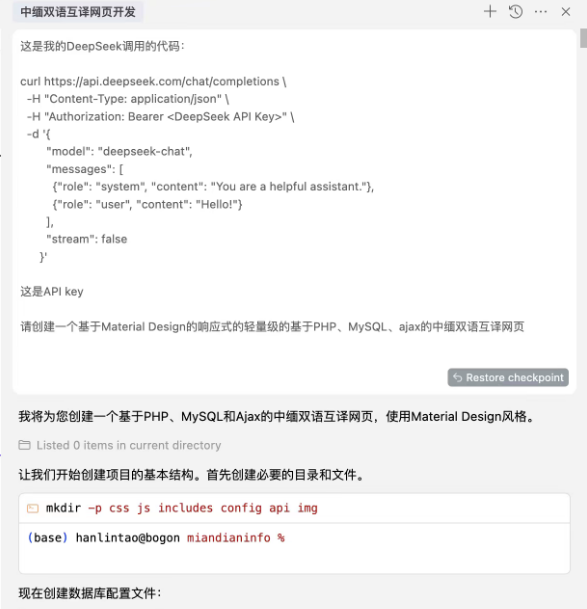The width and height of the screenshot is (587, 609).
Task: Click the terminal icon beside mkdir command
Action: tap(33, 508)
